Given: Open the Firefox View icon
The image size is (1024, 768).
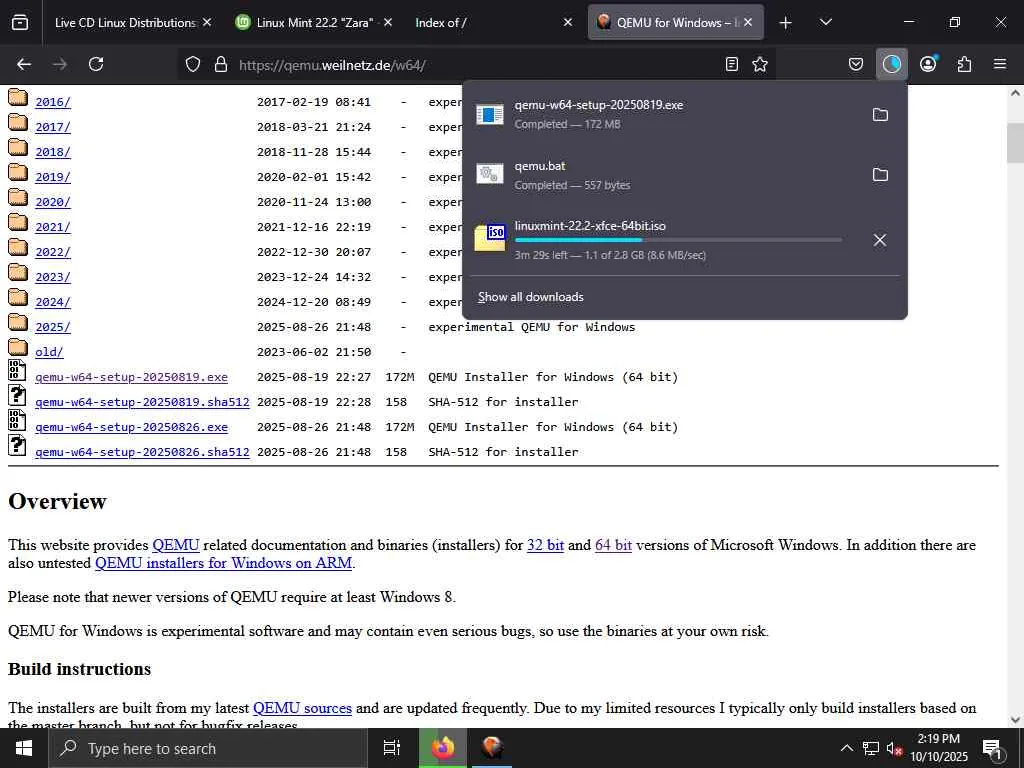Looking at the screenshot, I should pos(20,22).
